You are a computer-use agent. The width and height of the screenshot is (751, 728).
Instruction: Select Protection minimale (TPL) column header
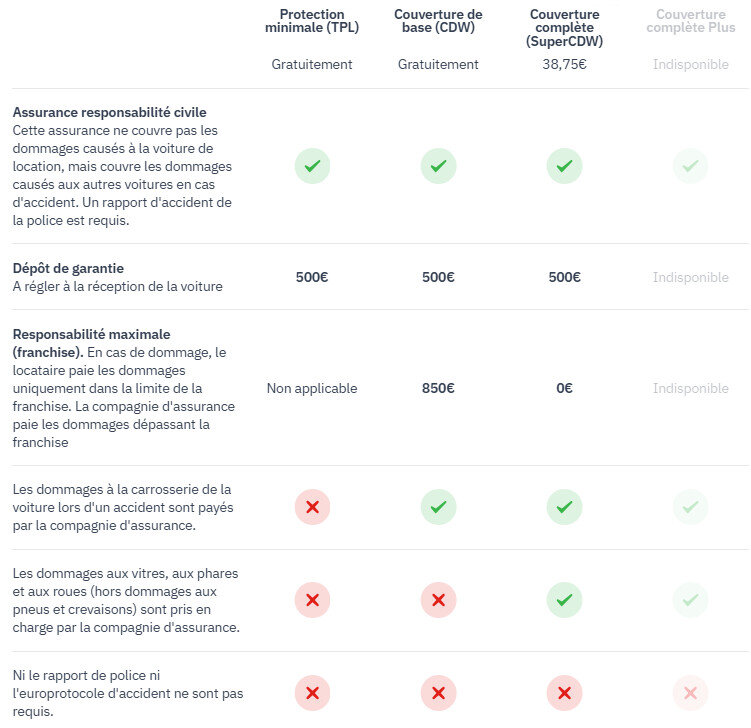tap(312, 21)
